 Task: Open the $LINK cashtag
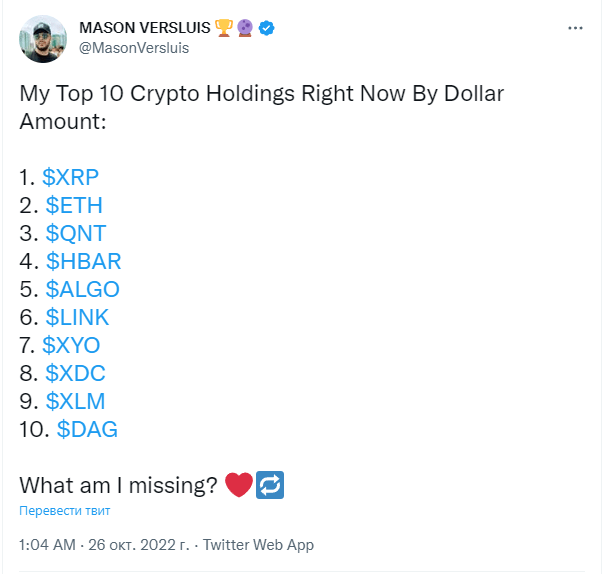tap(77, 318)
